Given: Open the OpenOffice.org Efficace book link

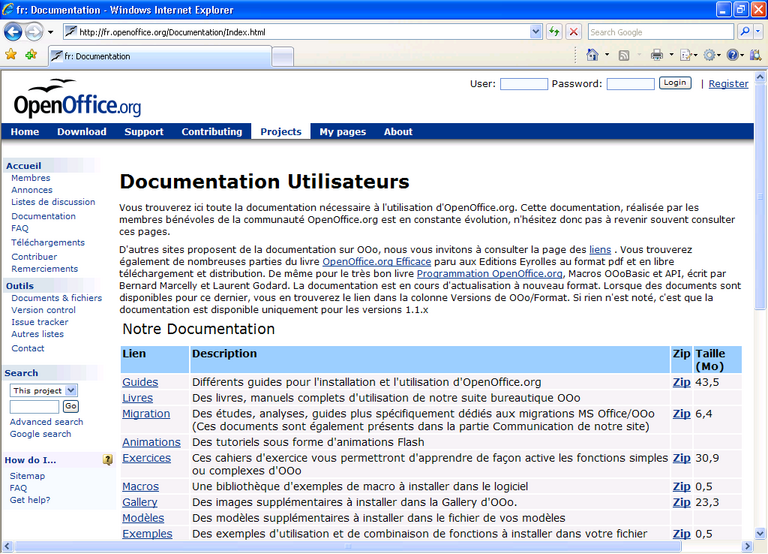Looking at the screenshot, I should (x=377, y=262).
